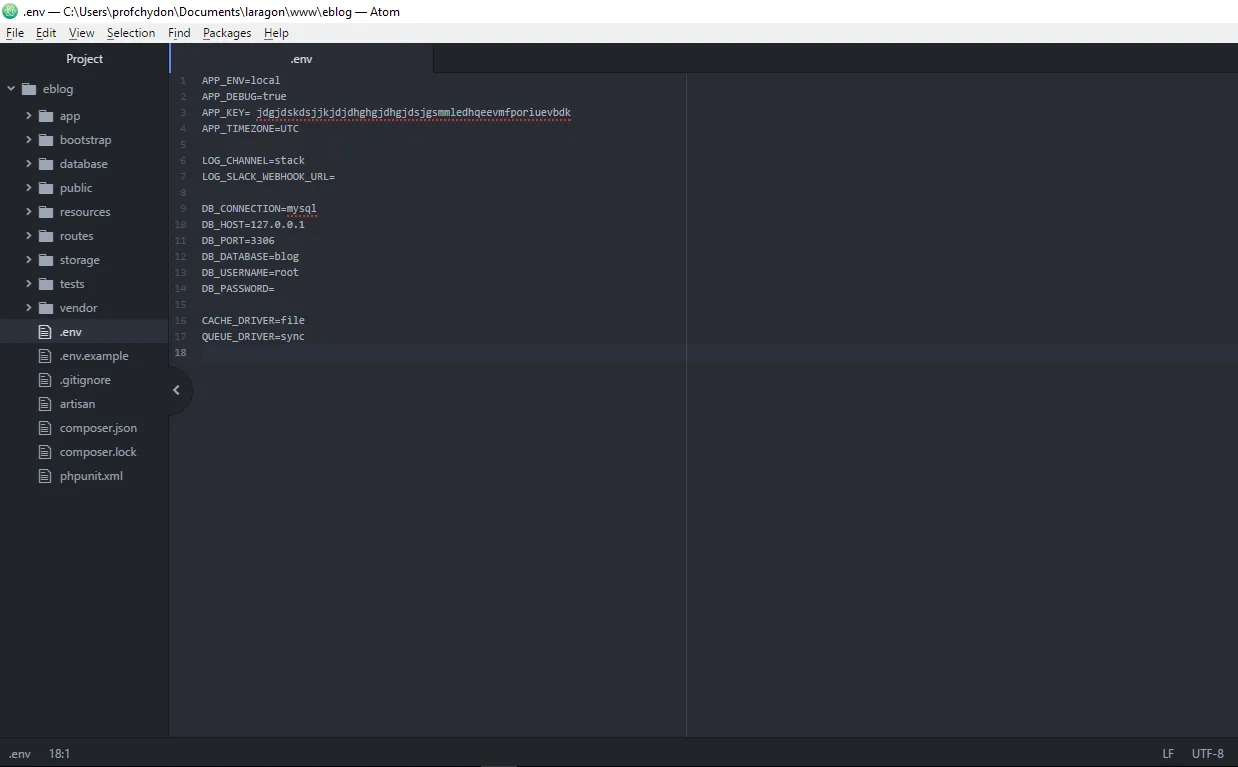Expand the app folder chevron
This screenshot has width=1238, height=767.
pyautogui.click(x=29, y=116)
